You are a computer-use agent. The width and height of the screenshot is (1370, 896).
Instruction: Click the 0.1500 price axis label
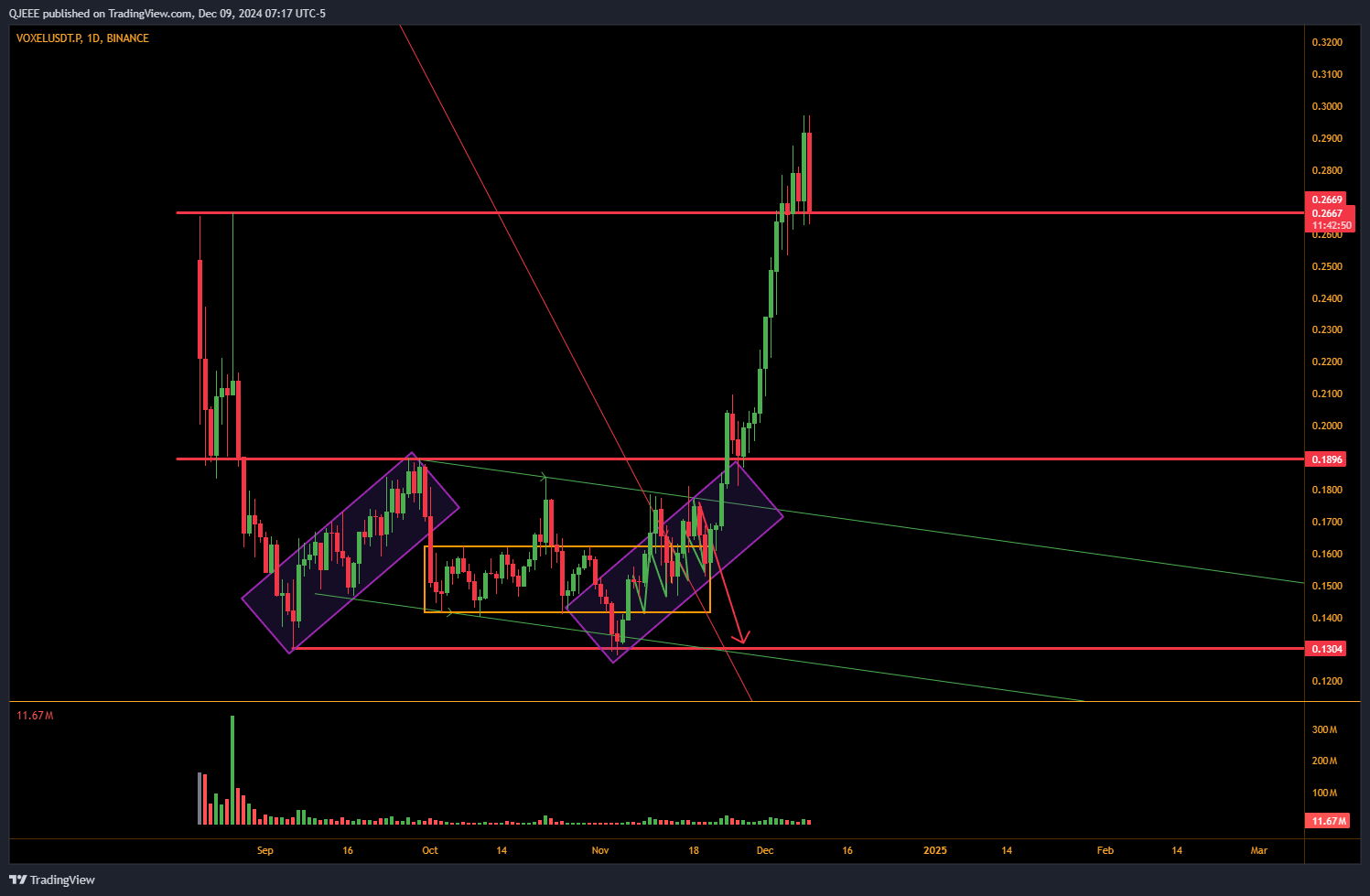click(x=1327, y=586)
